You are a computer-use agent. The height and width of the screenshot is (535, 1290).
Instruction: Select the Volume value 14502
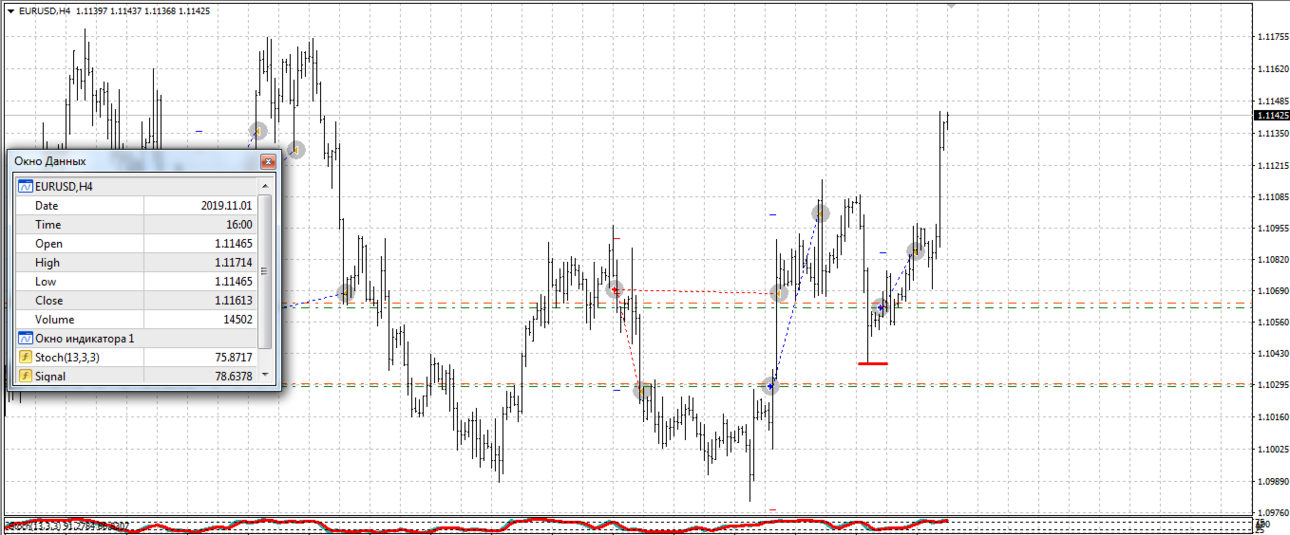[238, 320]
